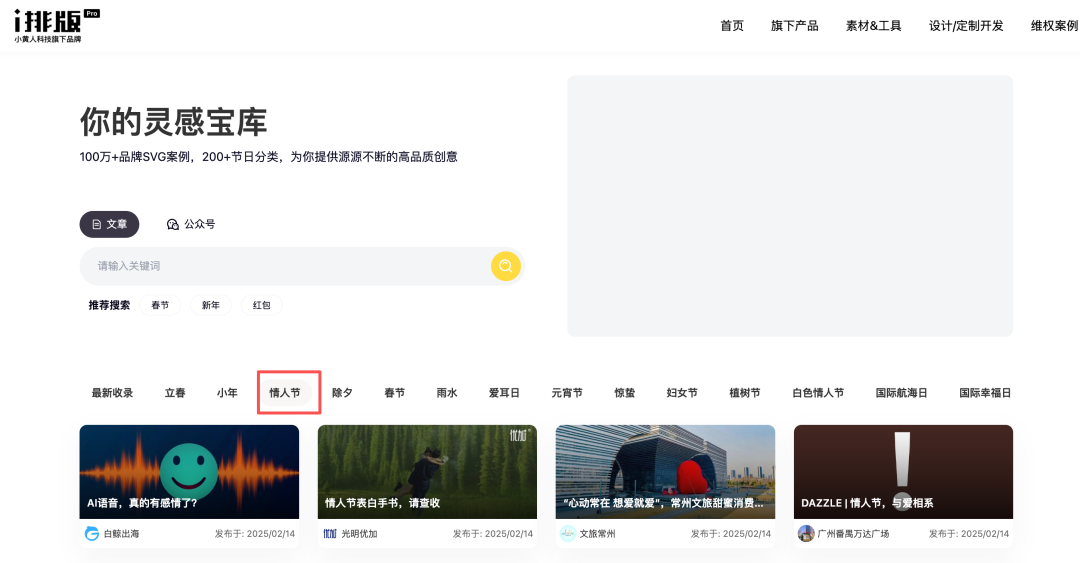Image resolution: width=1080 pixels, height=563 pixels.
Task: Open the 常州文旅甜蜜消费 article thumbnail
Action: 665,472
